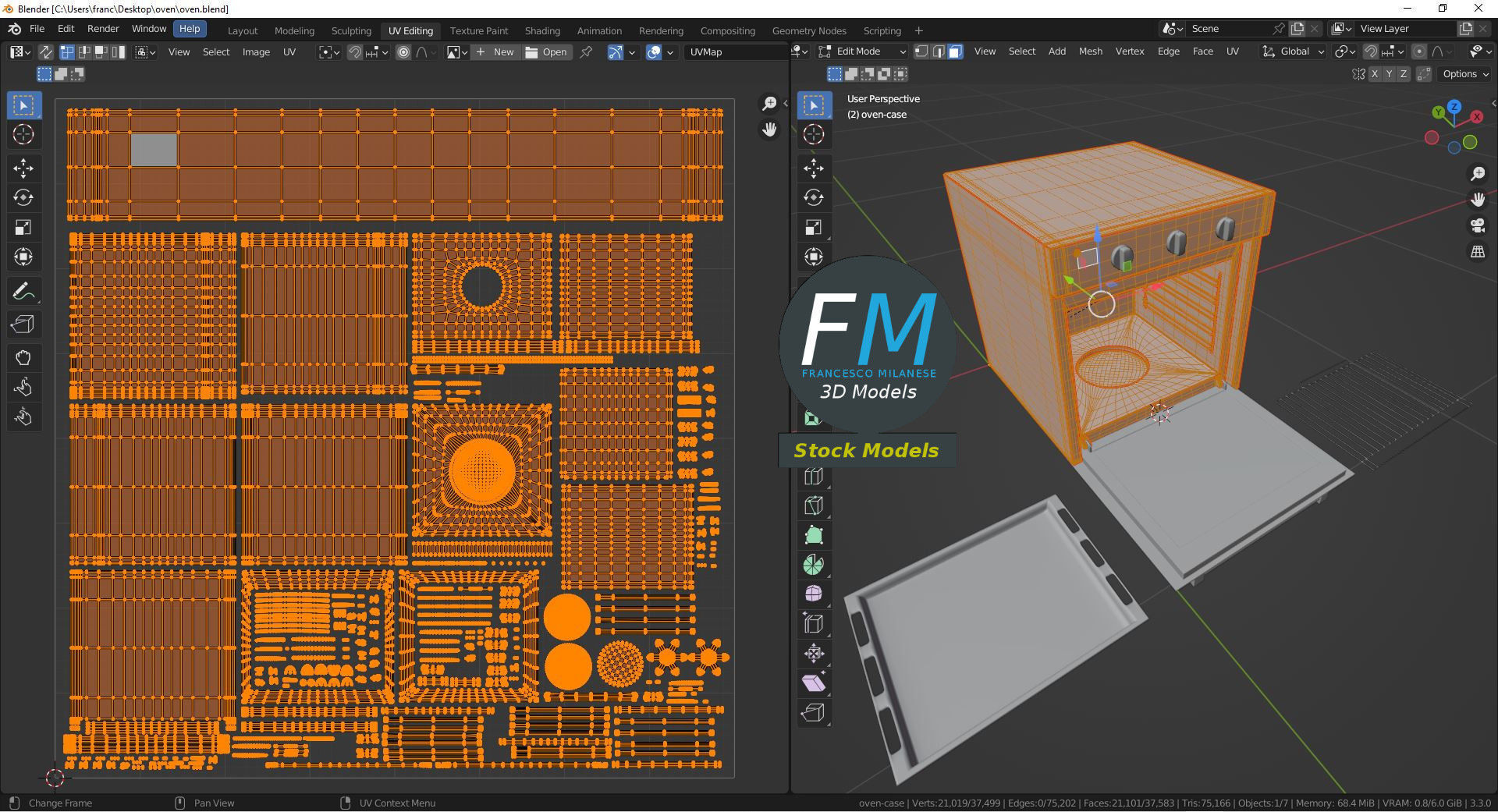Click the 3D viewport zoom magnifier
This screenshot has height=812, width=1498.
pos(1478,174)
